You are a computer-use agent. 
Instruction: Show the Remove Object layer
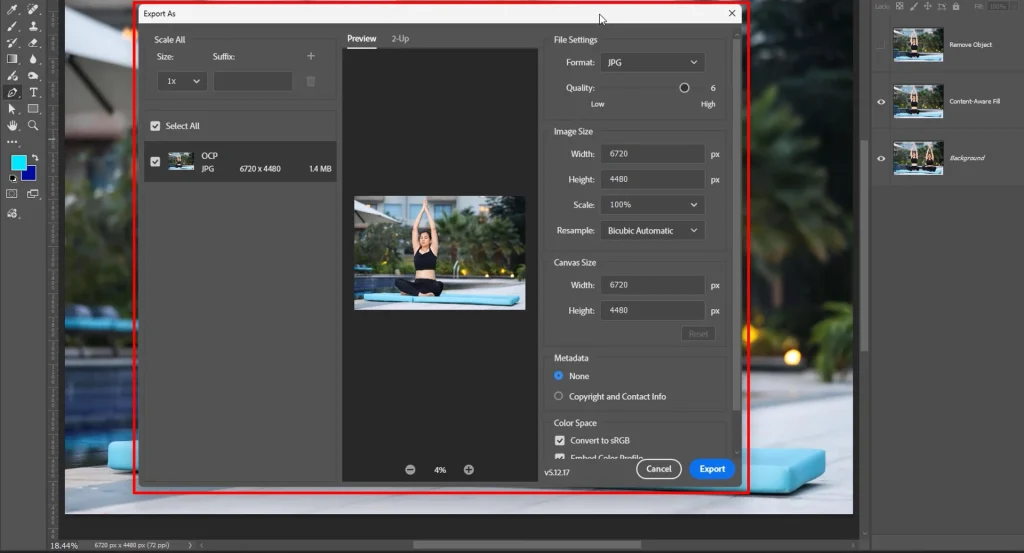[x=881, y=44]
